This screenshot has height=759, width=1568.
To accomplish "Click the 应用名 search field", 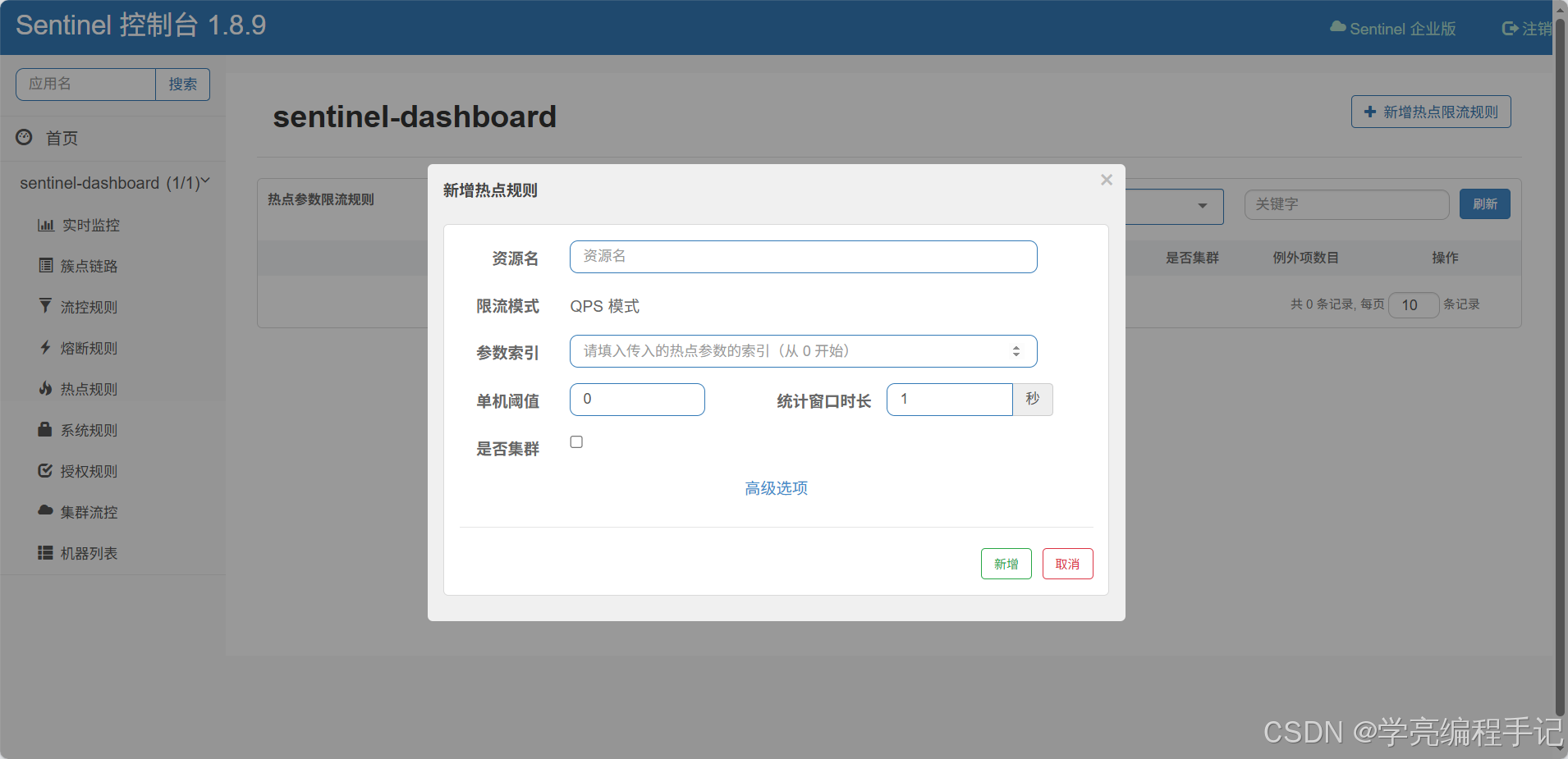I will (x=85, y=84).
